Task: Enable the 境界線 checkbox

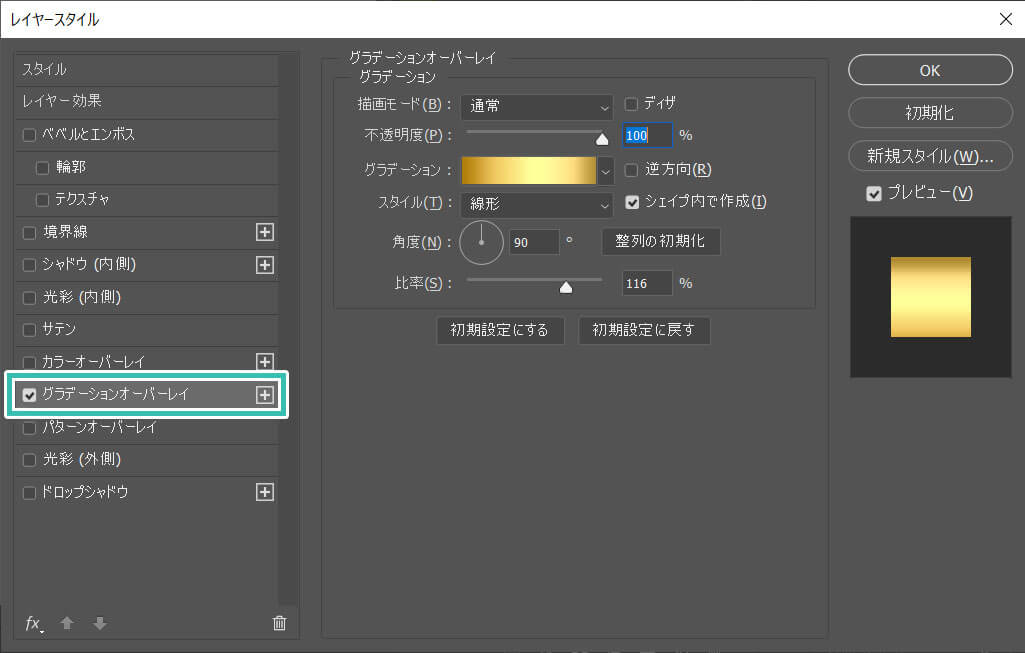Action: pos(29,233)
